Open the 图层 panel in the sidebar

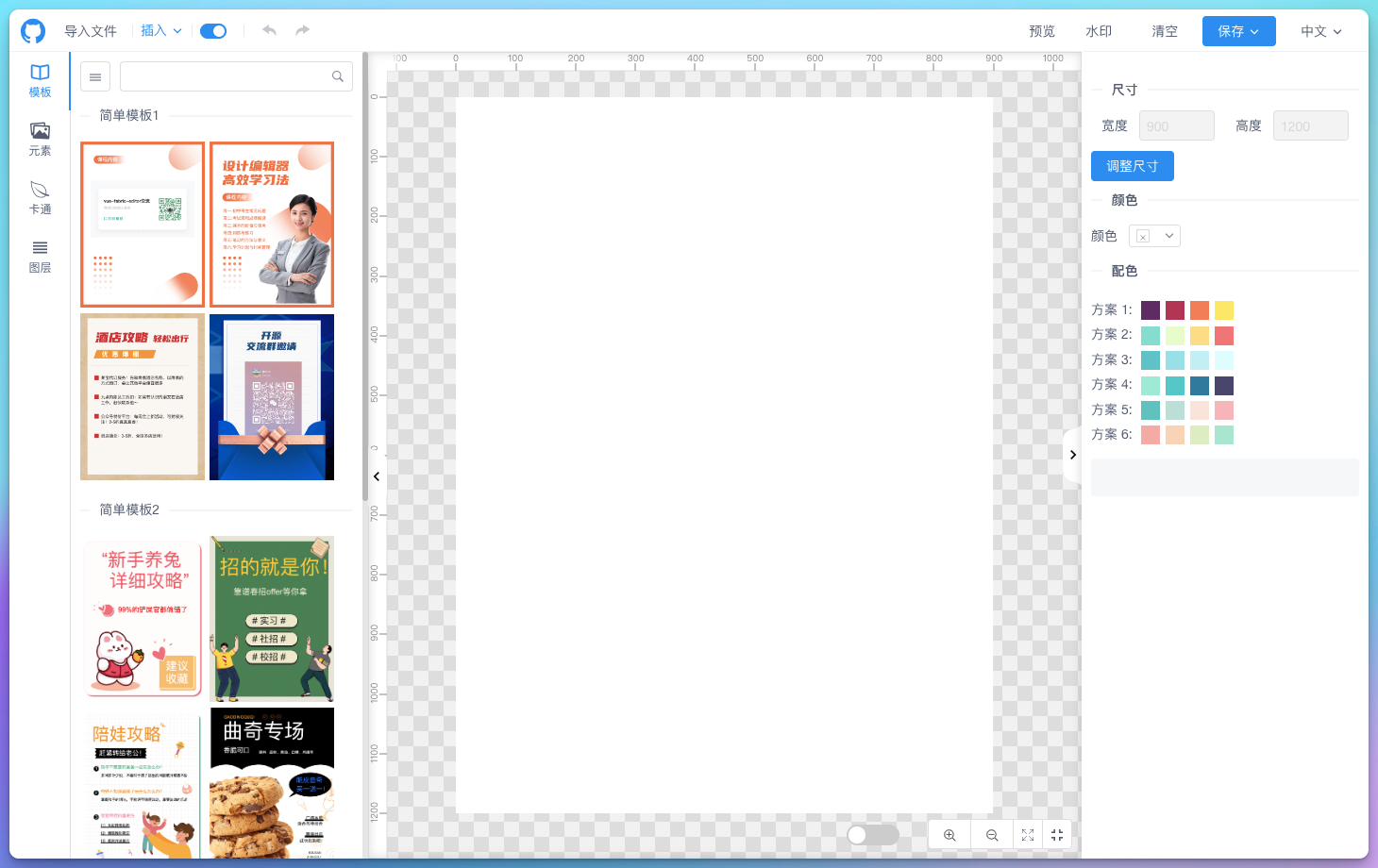(x=40, y=256)
